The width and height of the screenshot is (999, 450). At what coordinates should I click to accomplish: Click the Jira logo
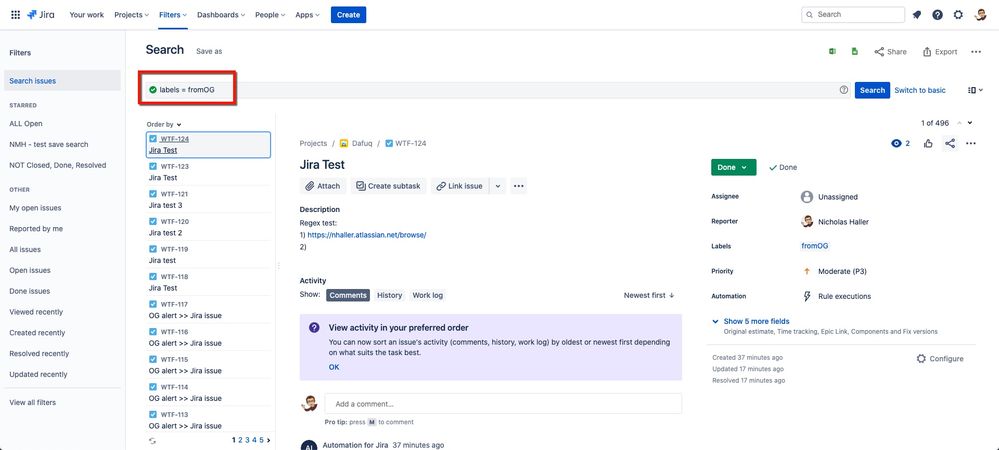pos(41,15)
